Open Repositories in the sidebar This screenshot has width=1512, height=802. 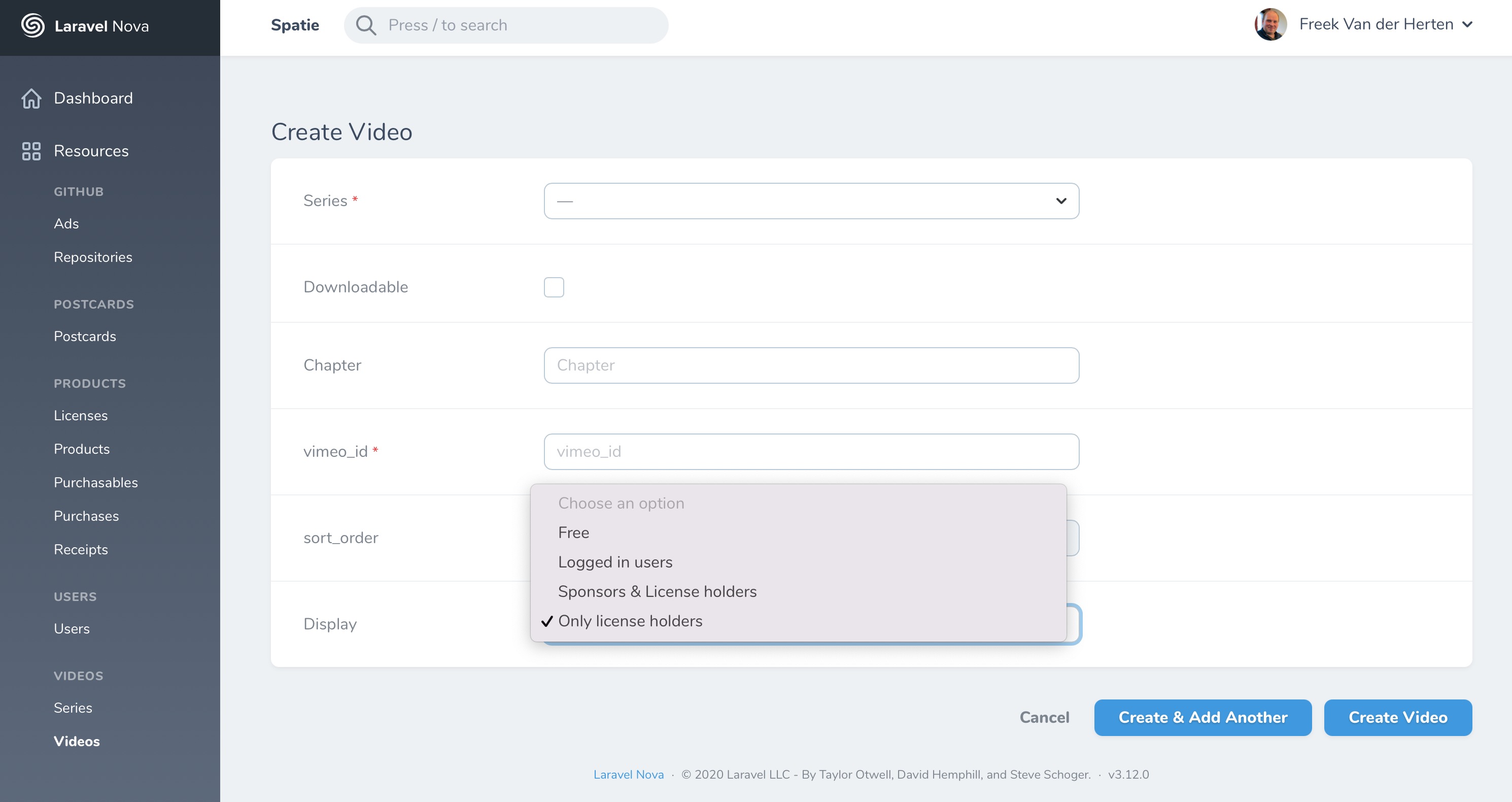pyautogui.click(x=93, y=257)
